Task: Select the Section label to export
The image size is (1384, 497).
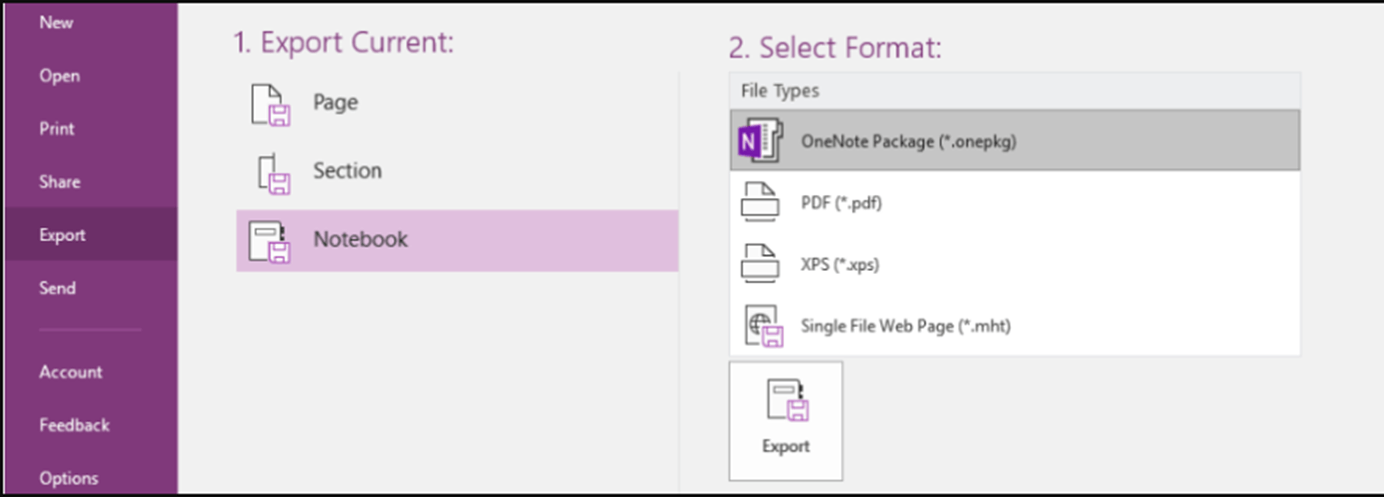Action: click(347, 171)
